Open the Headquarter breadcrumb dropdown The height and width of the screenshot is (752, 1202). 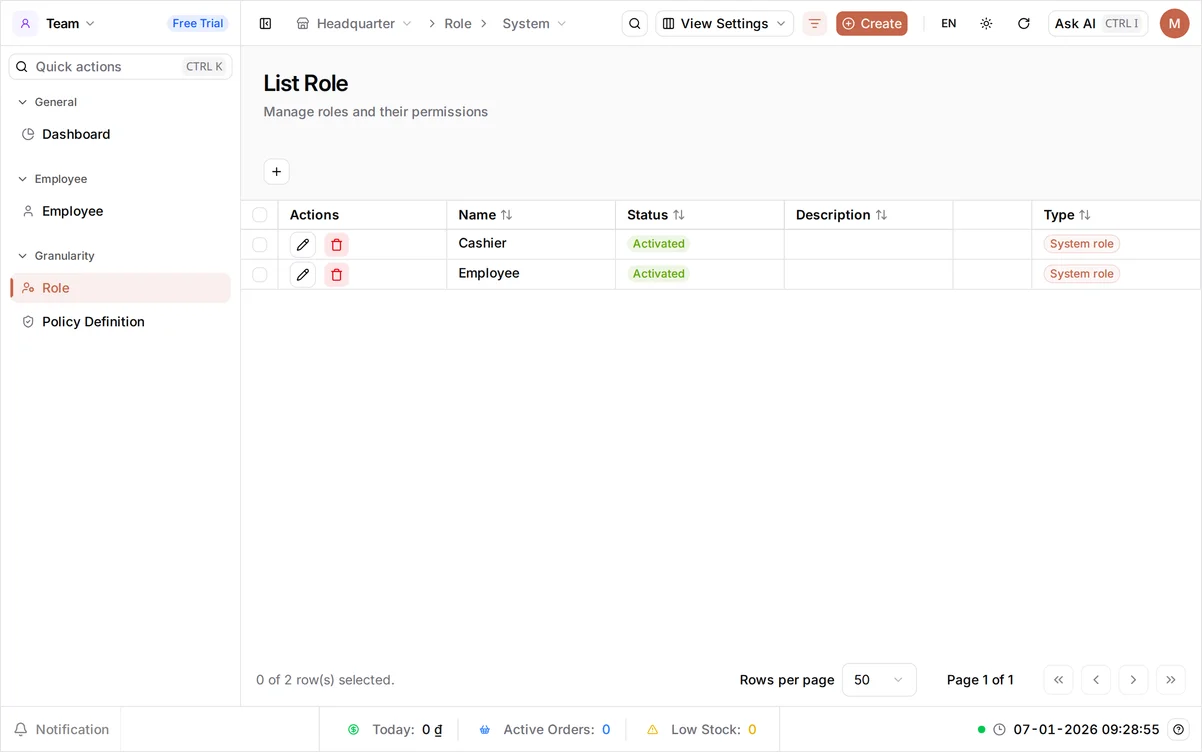(x=354, y=23)
